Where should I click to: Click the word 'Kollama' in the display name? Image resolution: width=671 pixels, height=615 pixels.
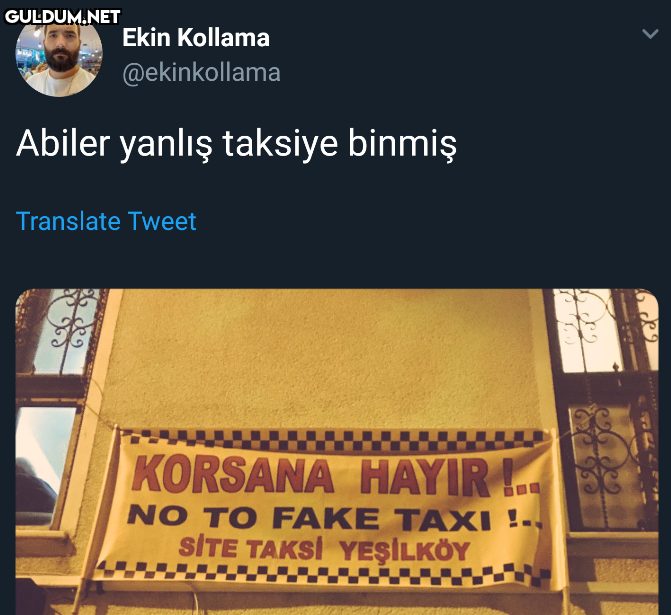(223, 38)
